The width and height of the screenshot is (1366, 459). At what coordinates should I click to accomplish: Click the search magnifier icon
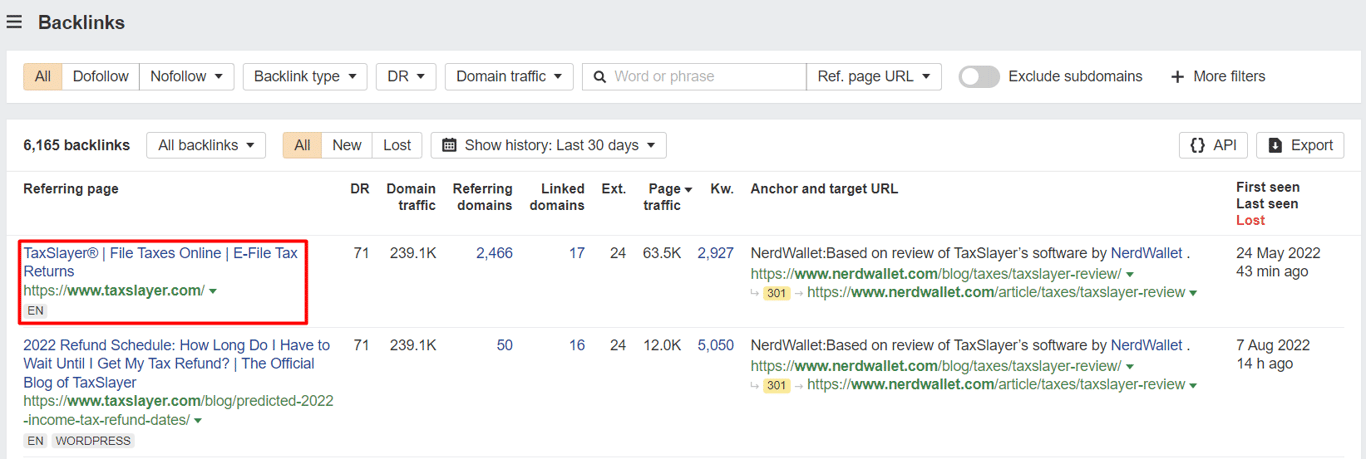pyautogui.click(x=599, y=77)
